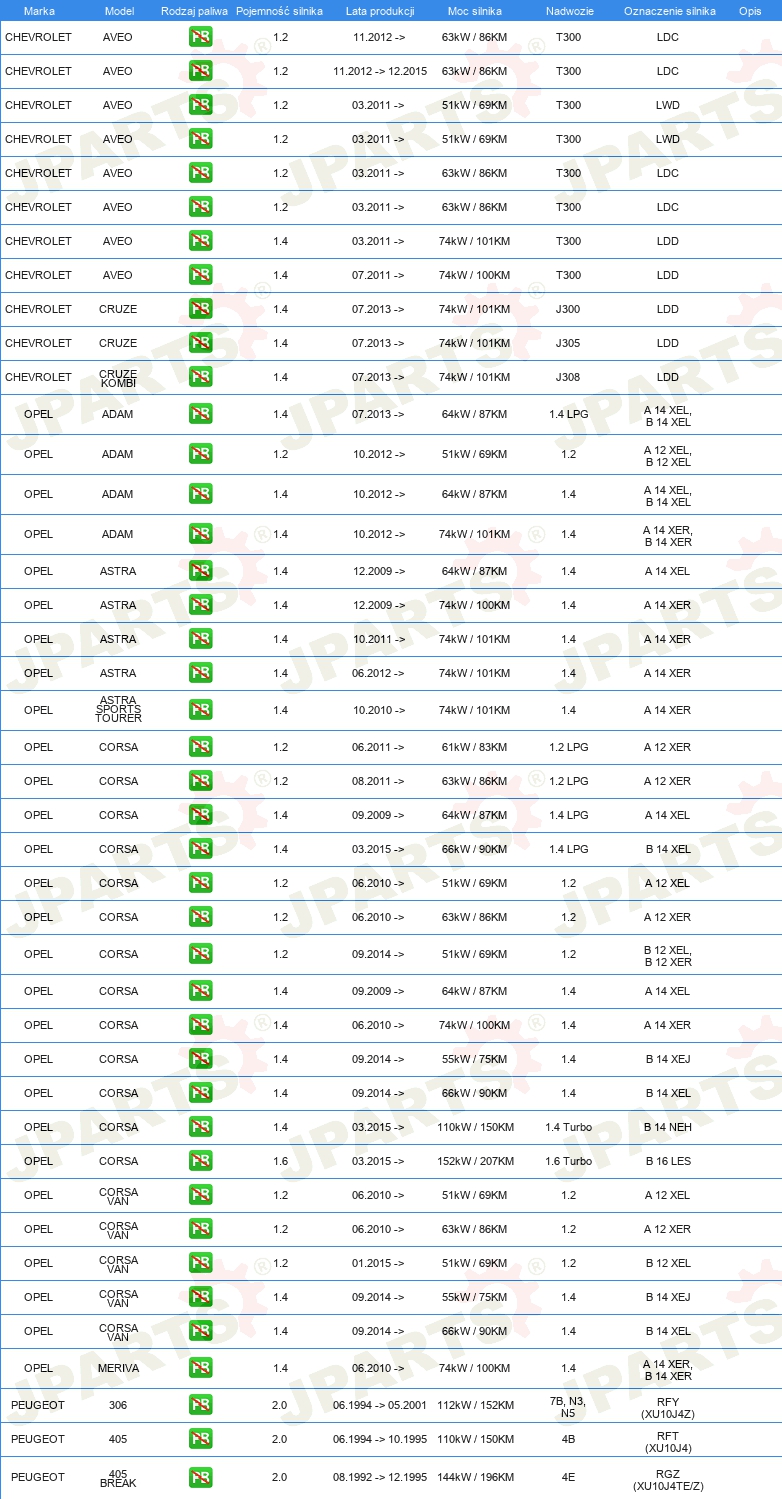Click the Rodzaj paliwa column header
The image size is (782, 1499).
[x=195, y=11]
